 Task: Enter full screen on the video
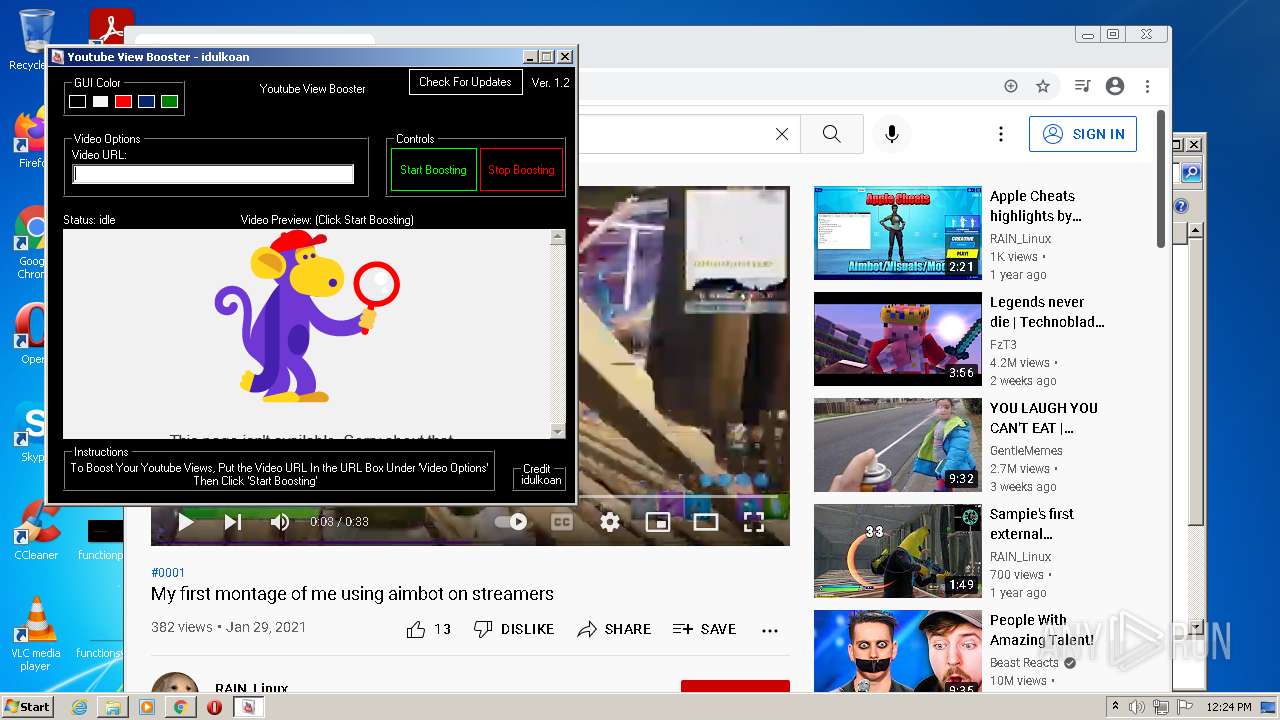pyautogui.click(x=754, y=521)
